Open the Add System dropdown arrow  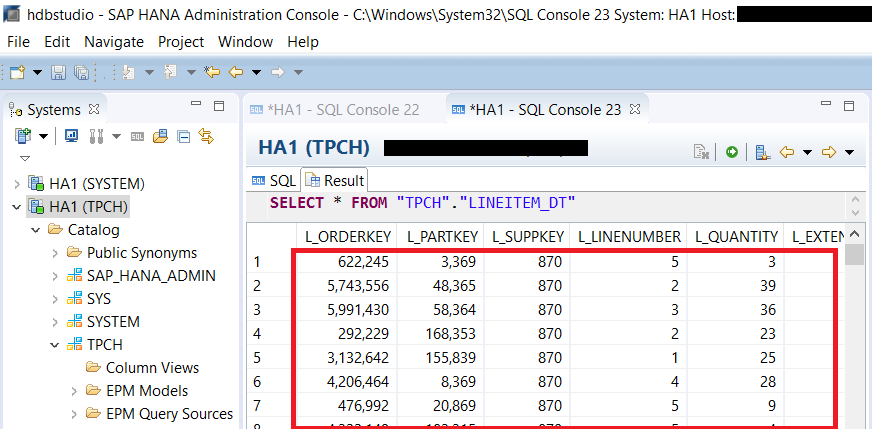click(43, 136)
